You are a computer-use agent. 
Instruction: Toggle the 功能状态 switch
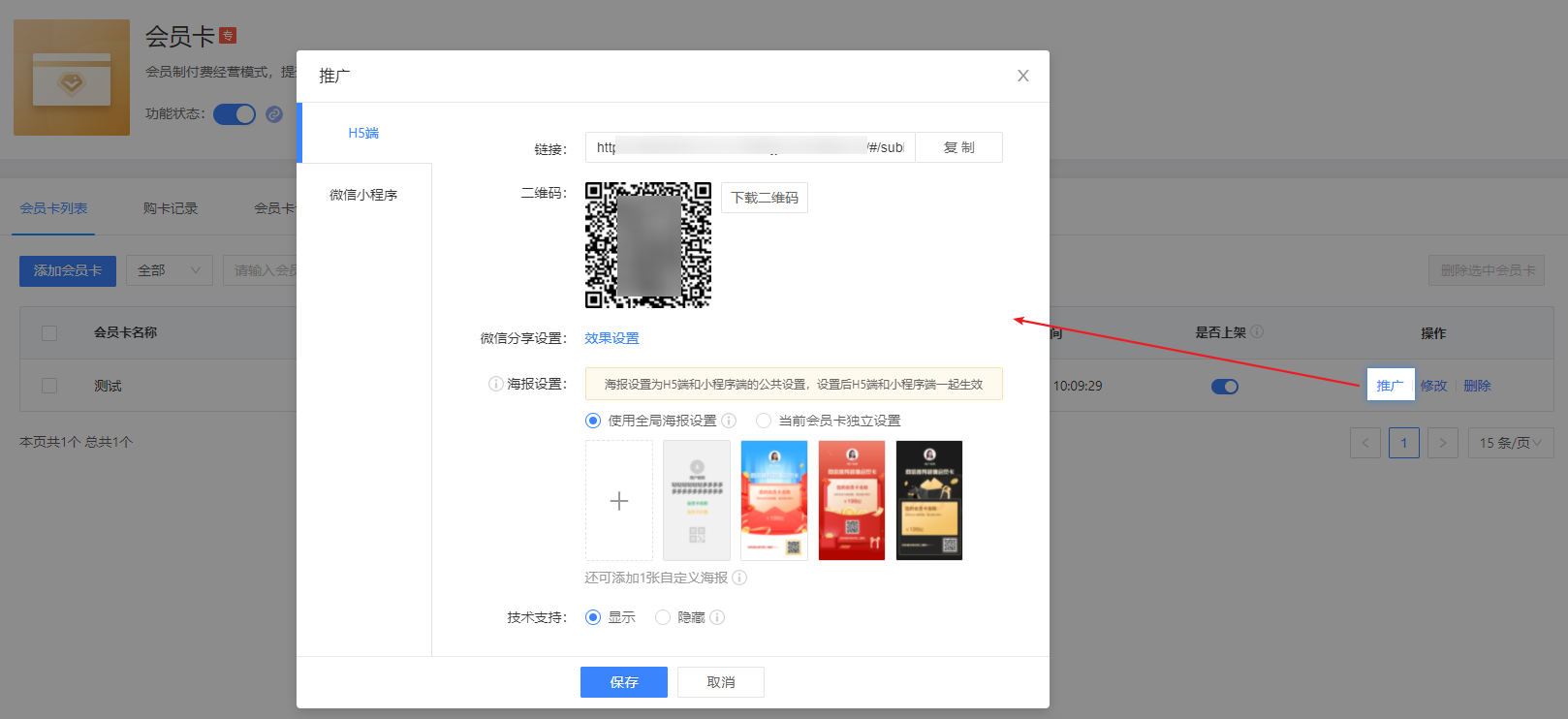[x=235, y=114]
